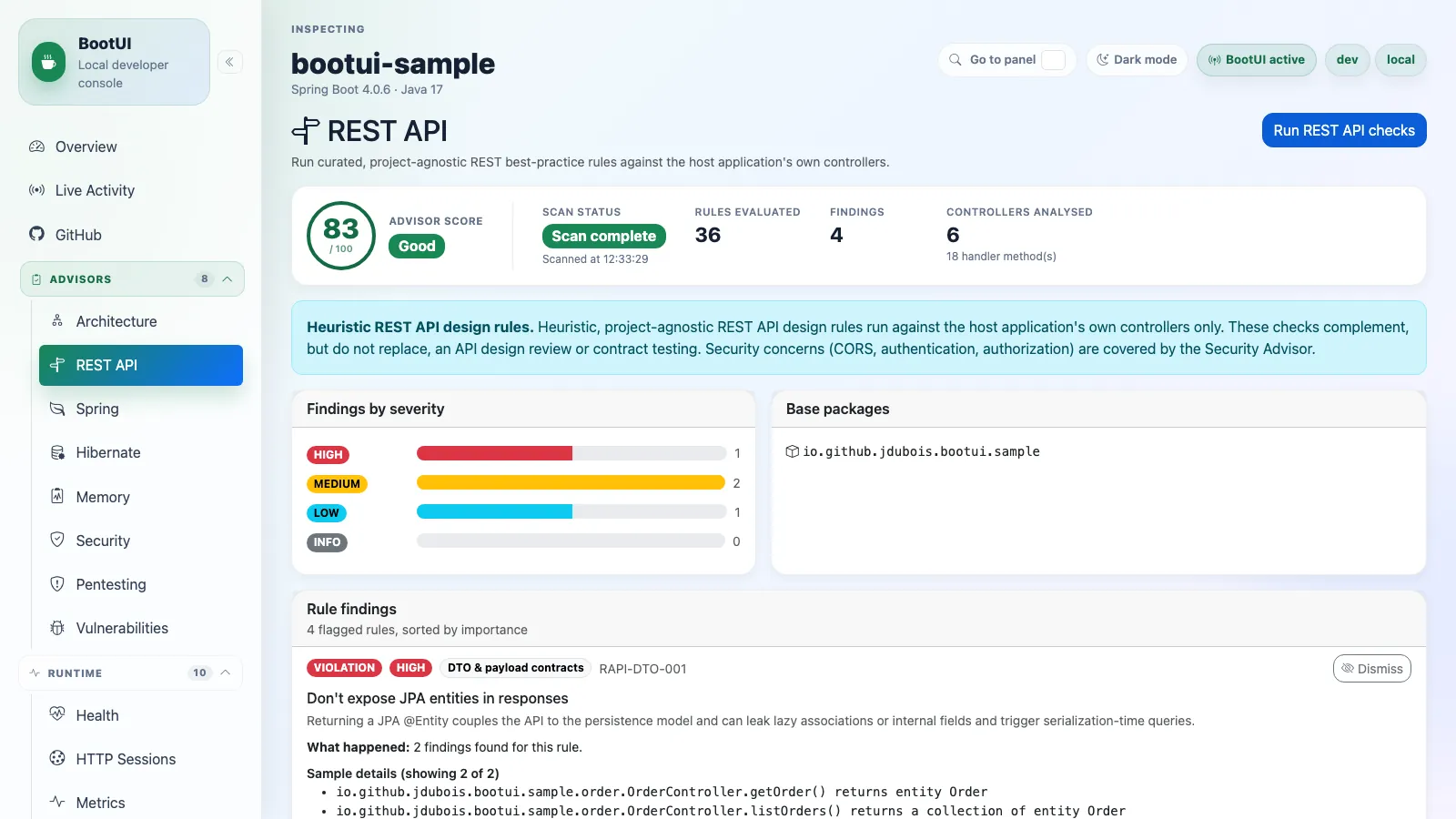Viewport: 1456px width, 819px height.
Task: Click the GitHub octocat icon
Action: [x=36, y=234]
